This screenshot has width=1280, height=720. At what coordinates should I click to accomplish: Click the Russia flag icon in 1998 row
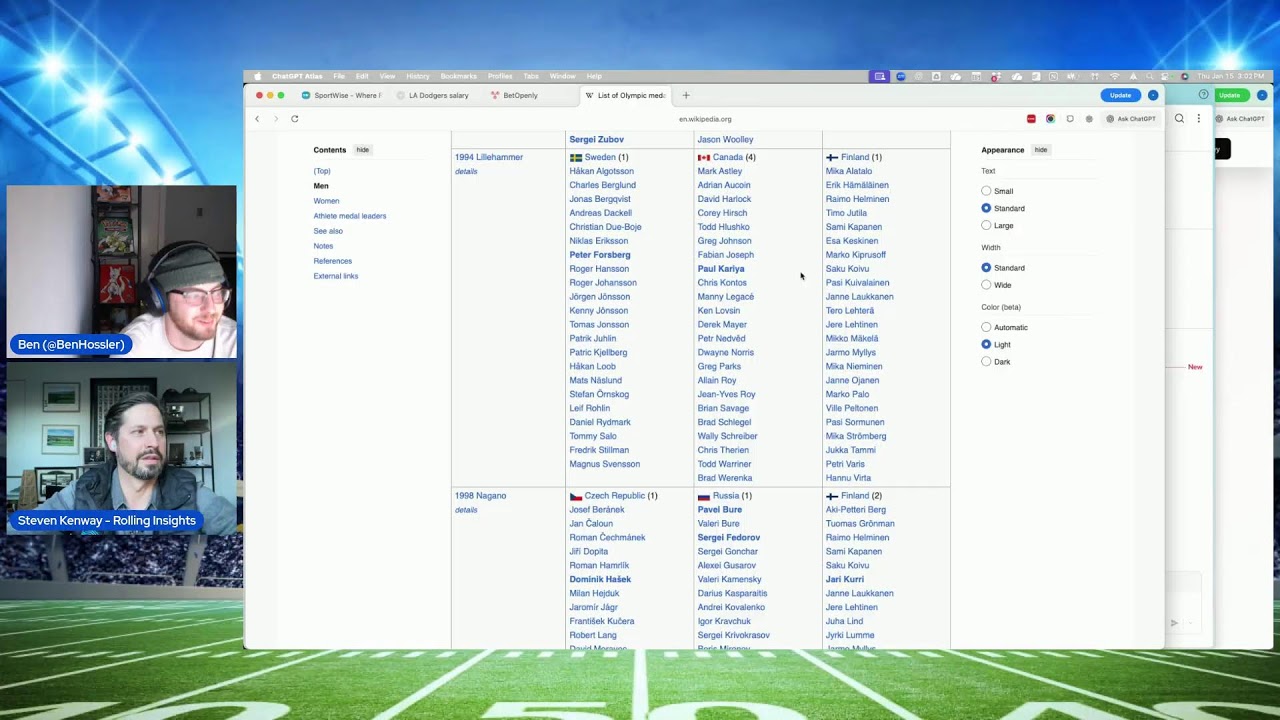704,496
